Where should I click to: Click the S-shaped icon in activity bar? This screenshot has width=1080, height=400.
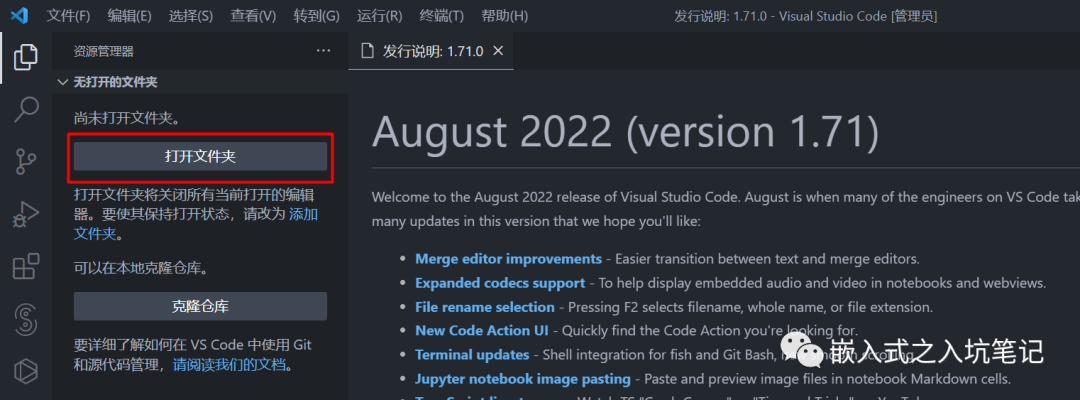26,319
